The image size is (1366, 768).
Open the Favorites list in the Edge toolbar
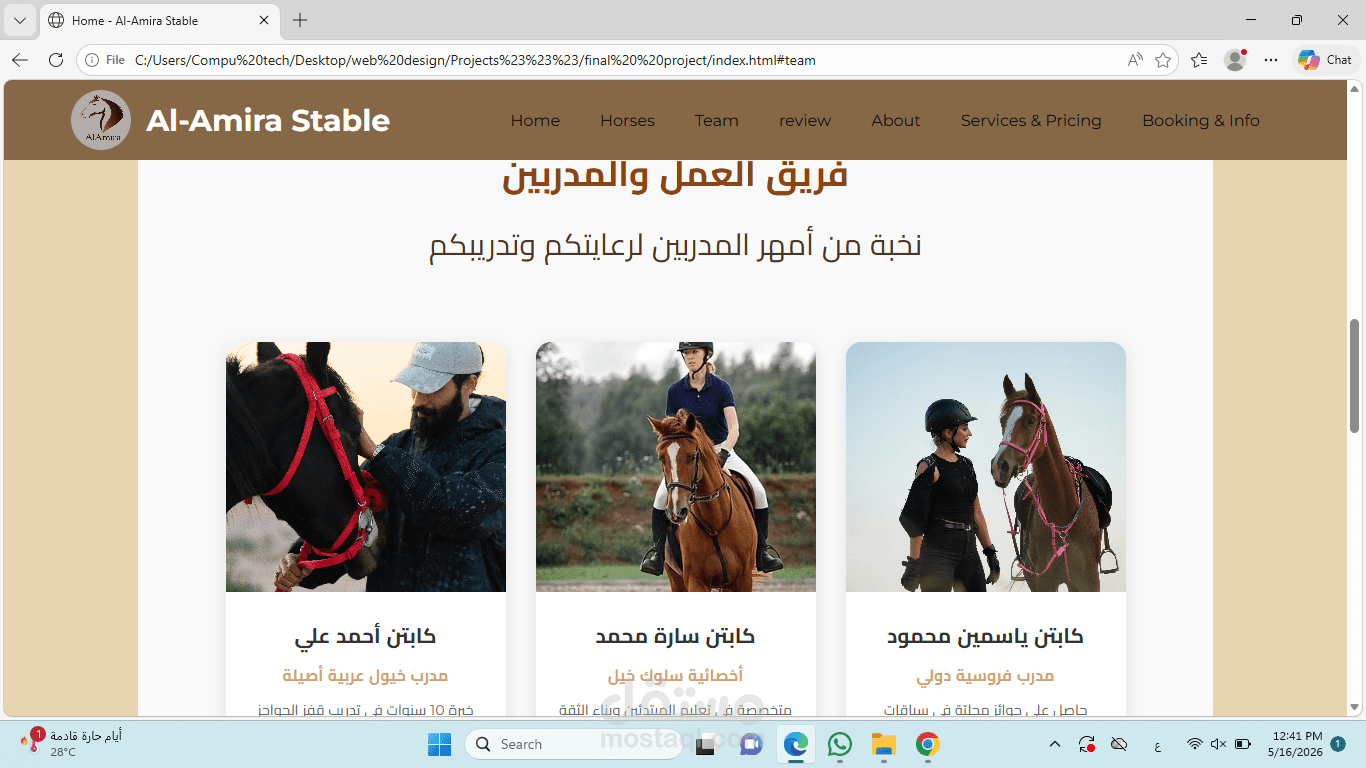coord(1199,60)
